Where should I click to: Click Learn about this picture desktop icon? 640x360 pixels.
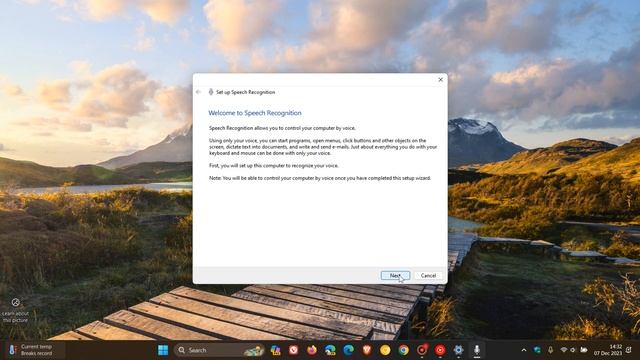coord(16,310)
